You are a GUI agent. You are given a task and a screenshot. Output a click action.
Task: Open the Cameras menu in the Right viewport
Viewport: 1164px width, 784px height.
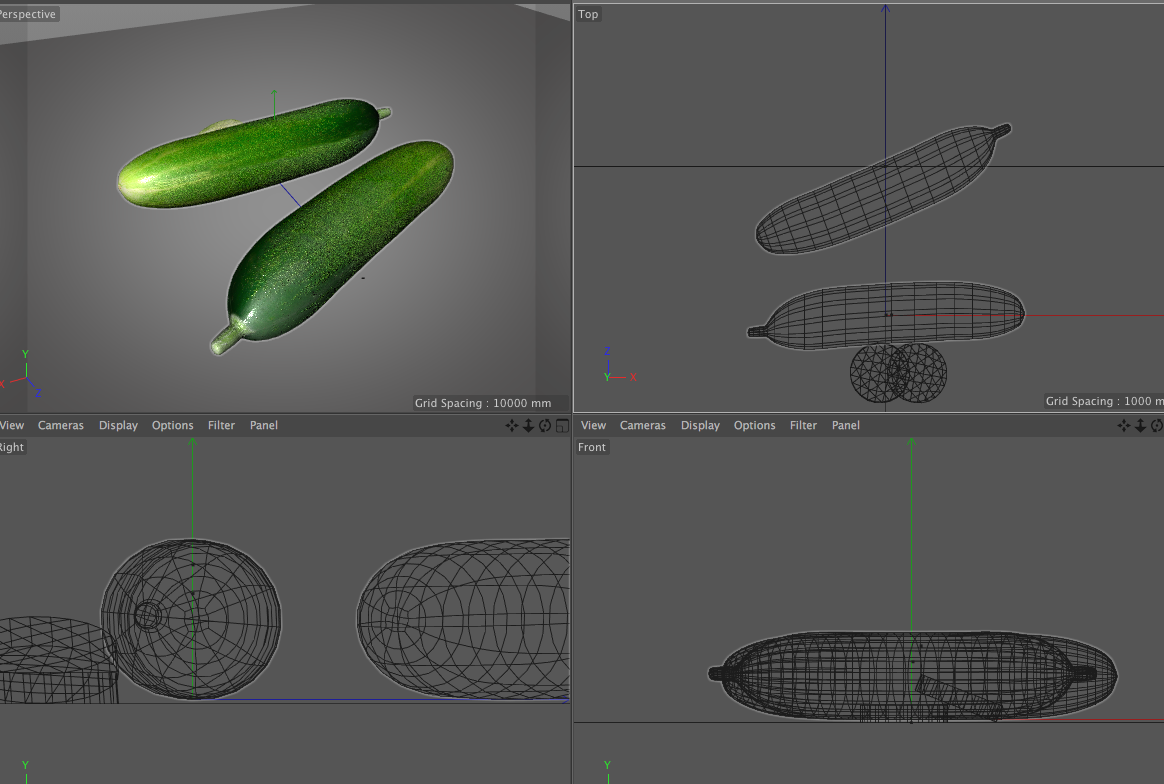[x=61, y=426]
